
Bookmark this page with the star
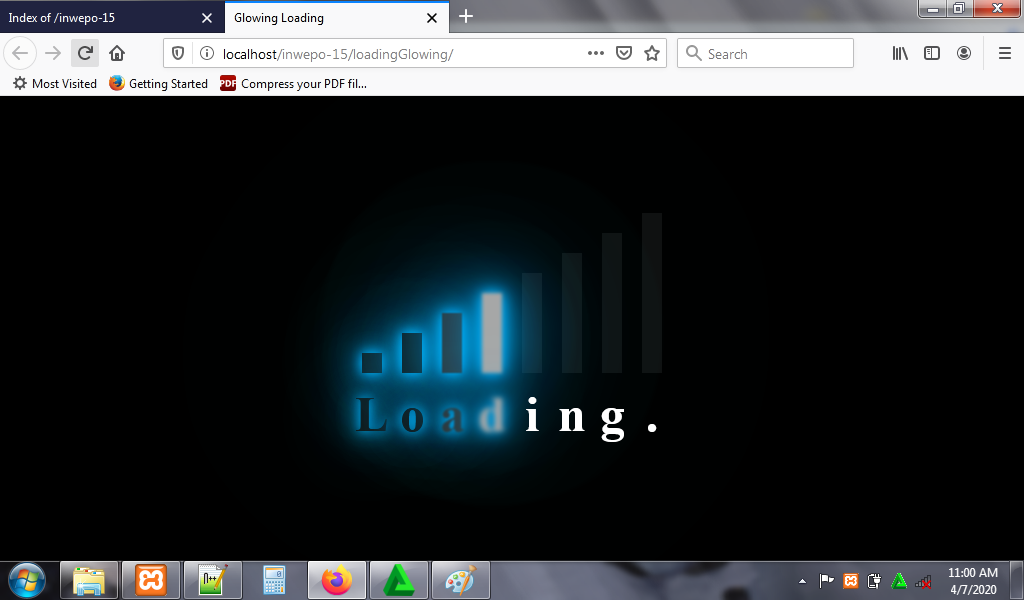652,53
